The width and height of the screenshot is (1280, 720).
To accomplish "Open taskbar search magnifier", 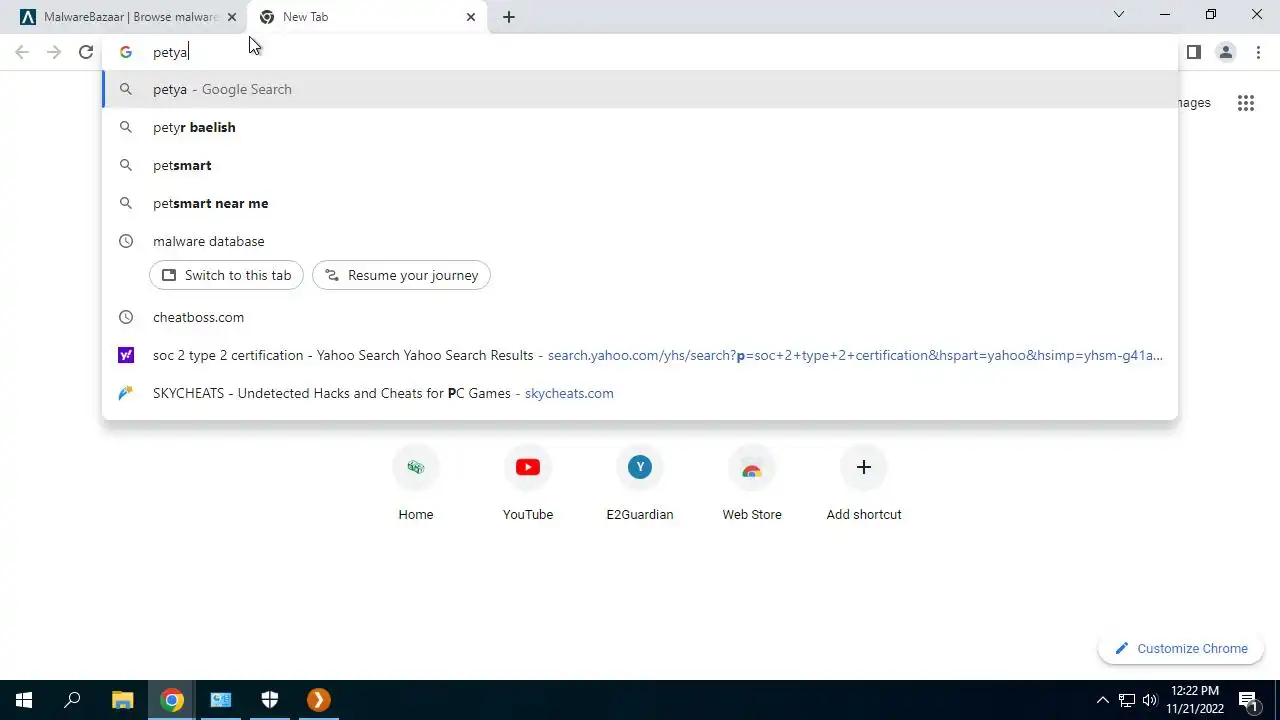I will click(72, 700).
